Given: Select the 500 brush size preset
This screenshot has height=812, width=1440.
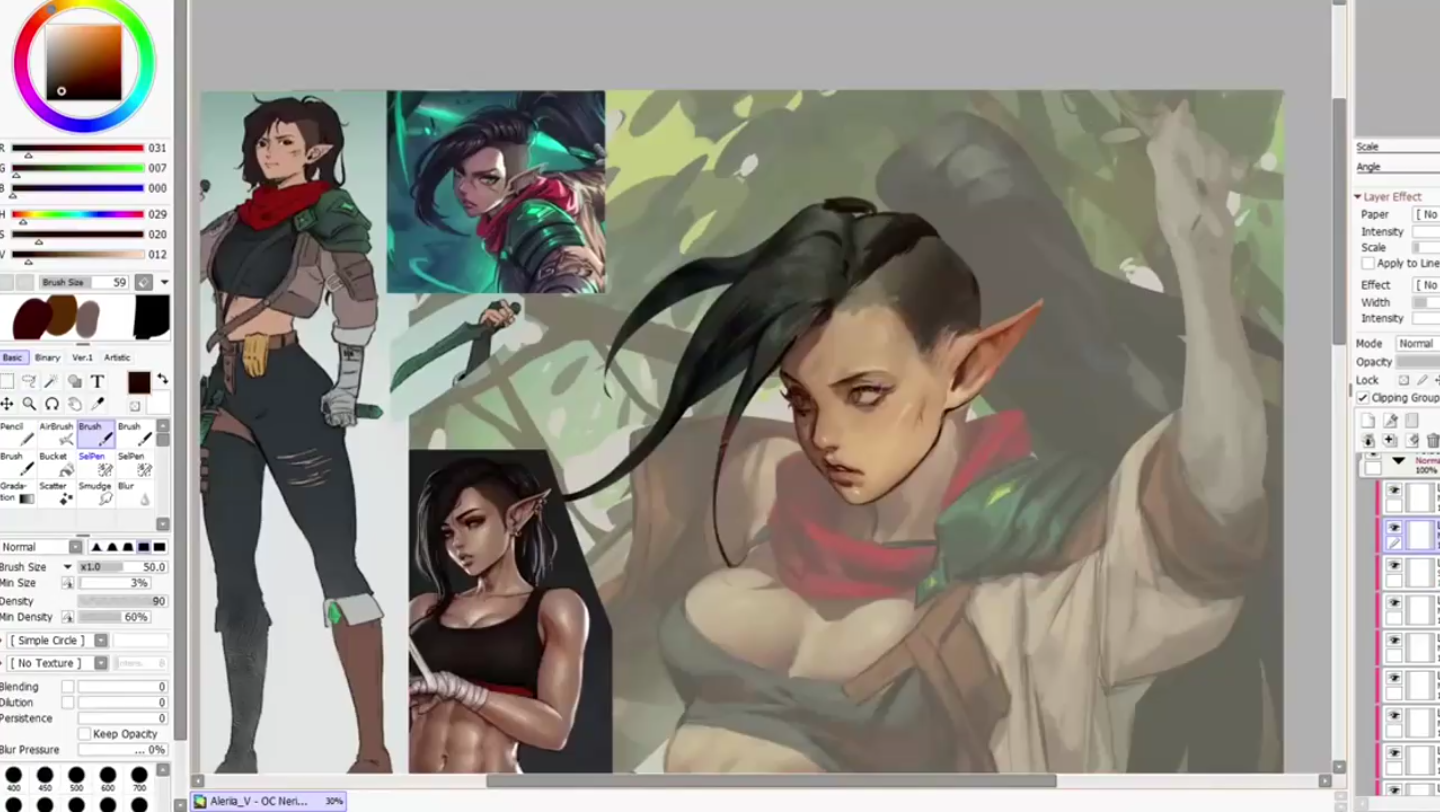Looking at the screenshot, I should (x=76, y=776).
